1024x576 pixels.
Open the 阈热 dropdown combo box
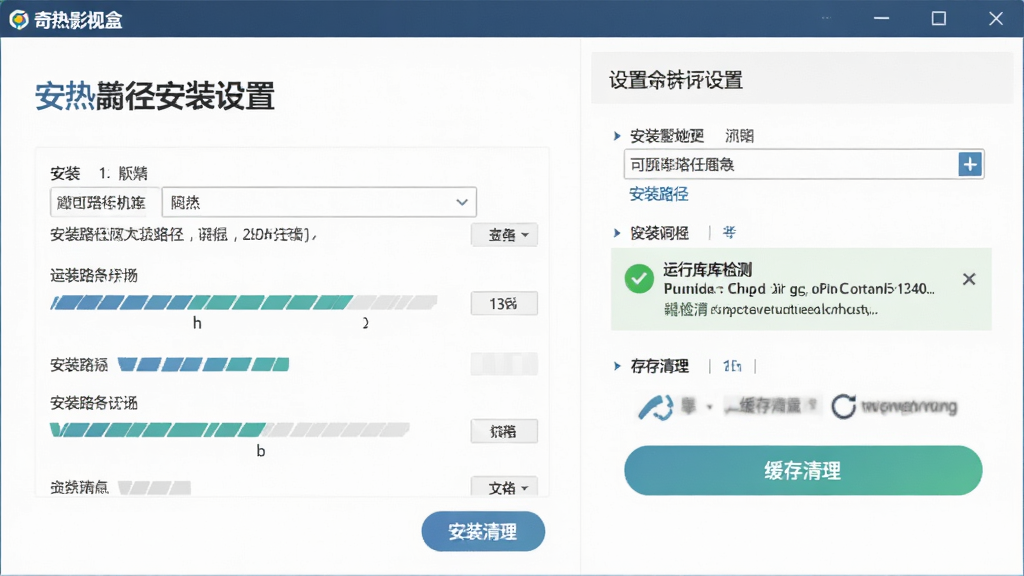(319, 202)
